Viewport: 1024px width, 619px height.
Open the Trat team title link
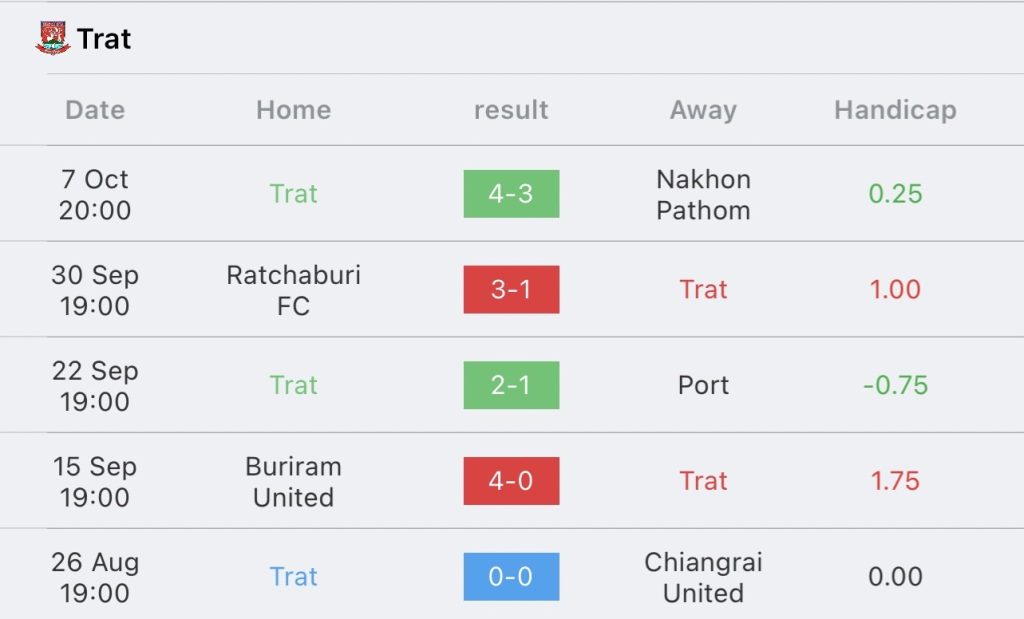[104, 39]
